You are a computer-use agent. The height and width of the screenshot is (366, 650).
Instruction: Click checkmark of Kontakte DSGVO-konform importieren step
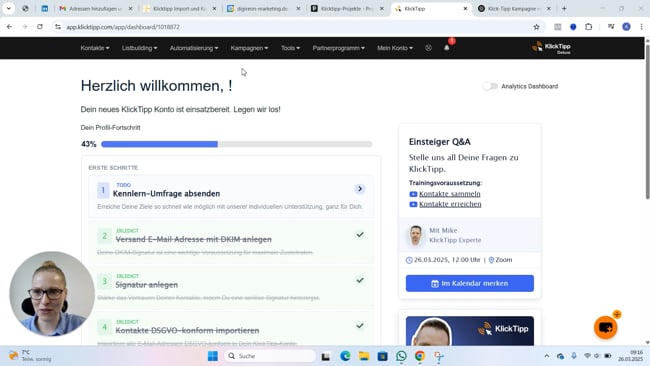point(360,326)
